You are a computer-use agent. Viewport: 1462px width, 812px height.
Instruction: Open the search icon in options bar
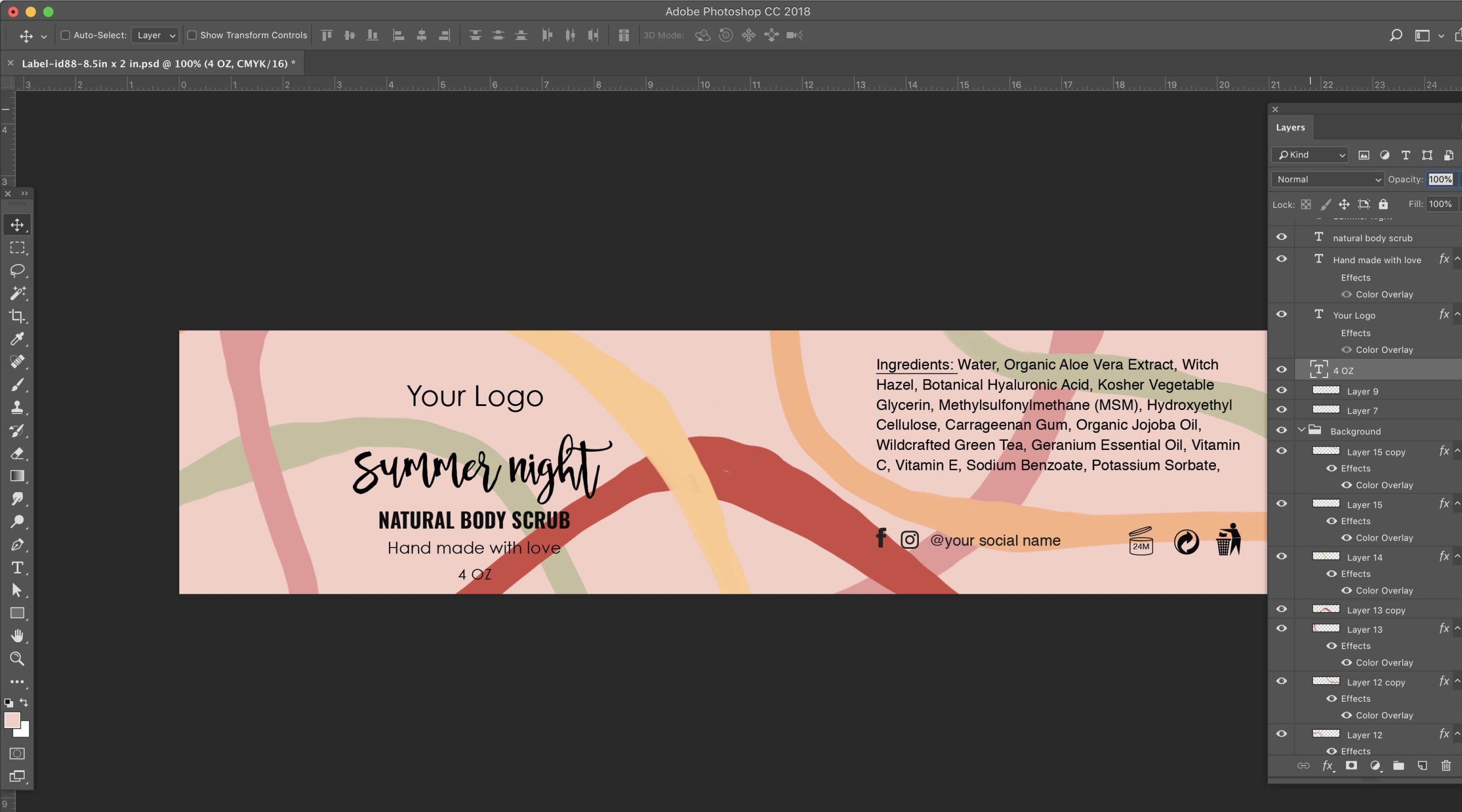coord(1396,35)
